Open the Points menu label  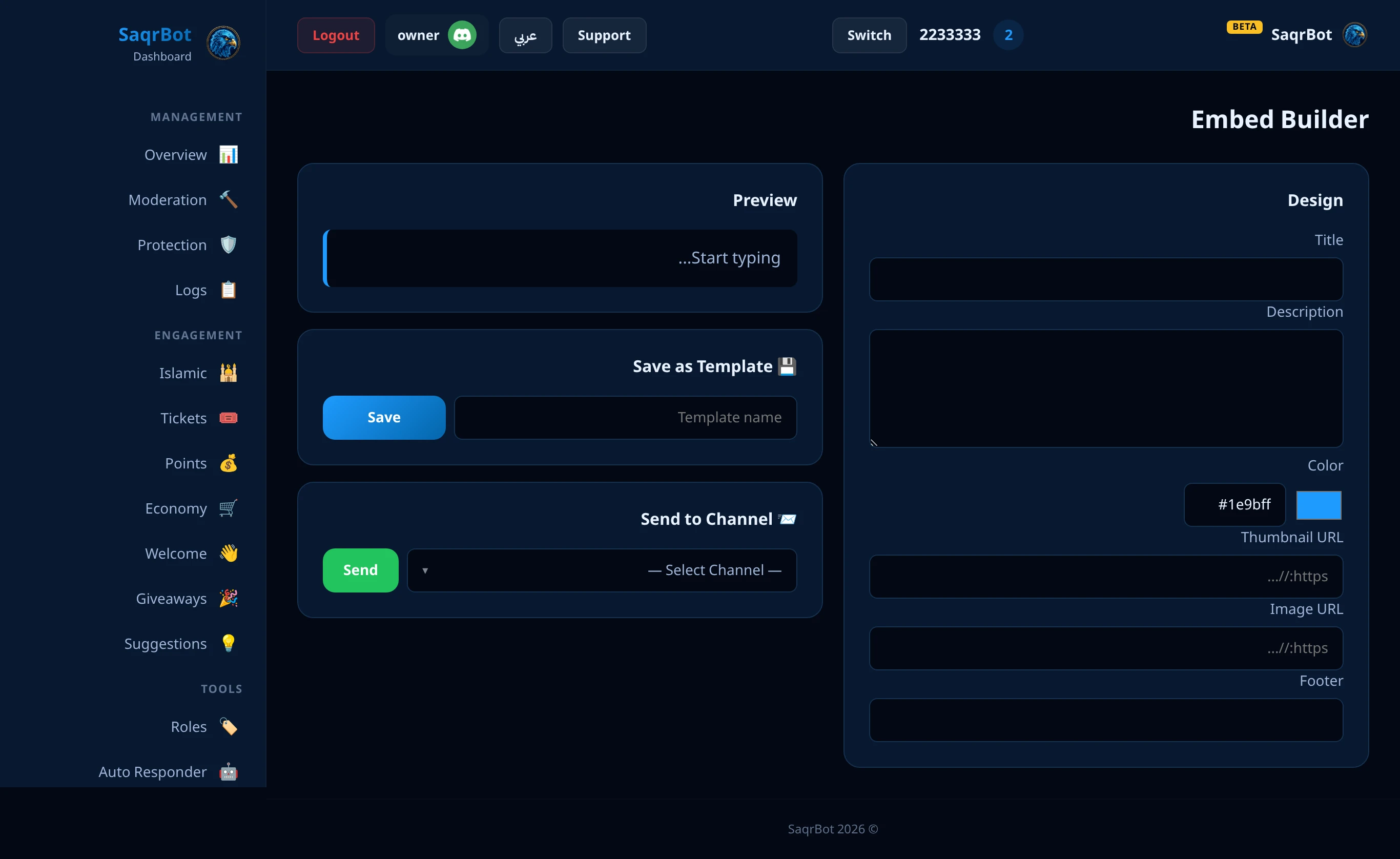pyautogui.click(x=186, y=464)
